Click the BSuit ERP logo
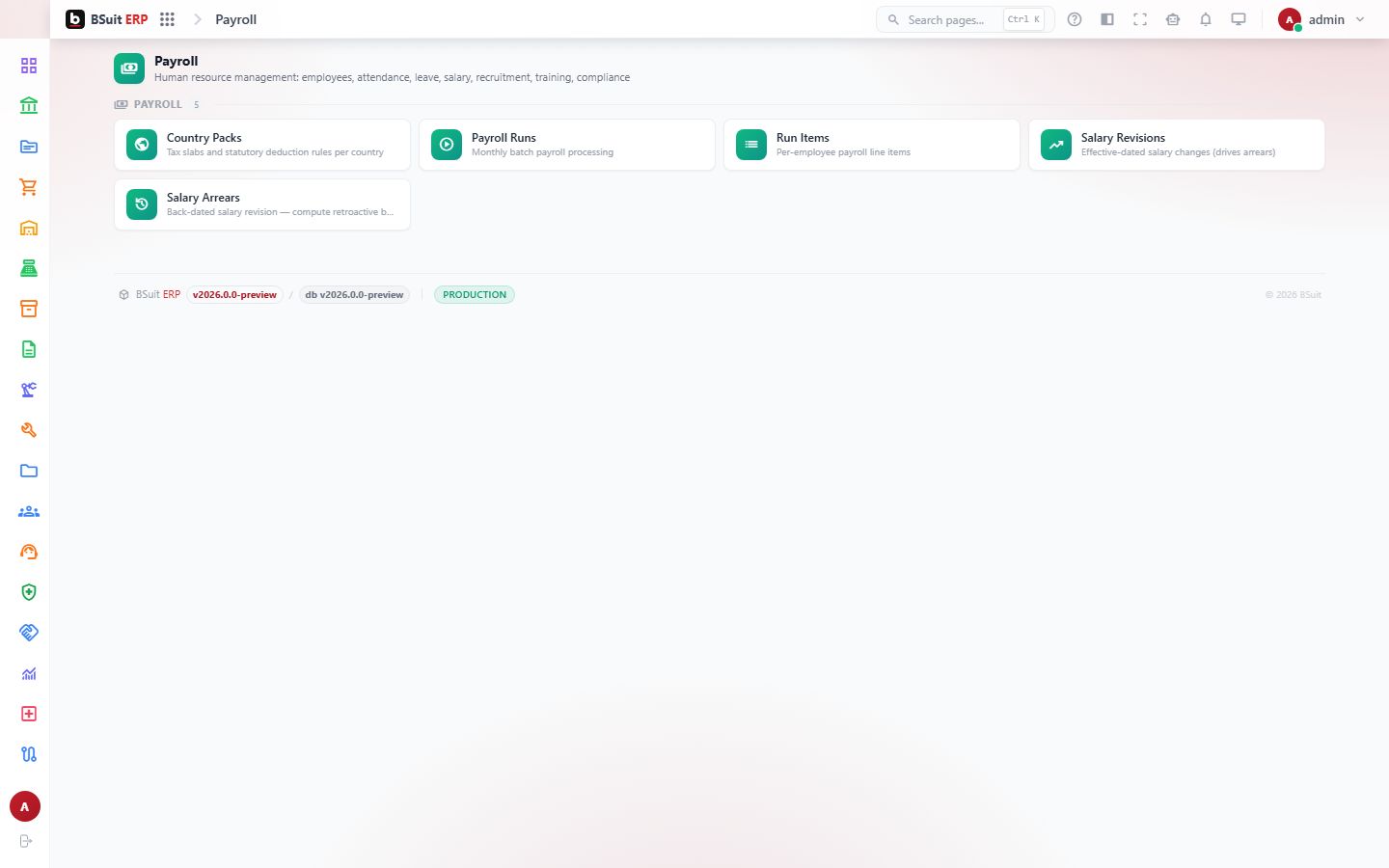Screen dimensions: 1389x868 tap(107, 19)
